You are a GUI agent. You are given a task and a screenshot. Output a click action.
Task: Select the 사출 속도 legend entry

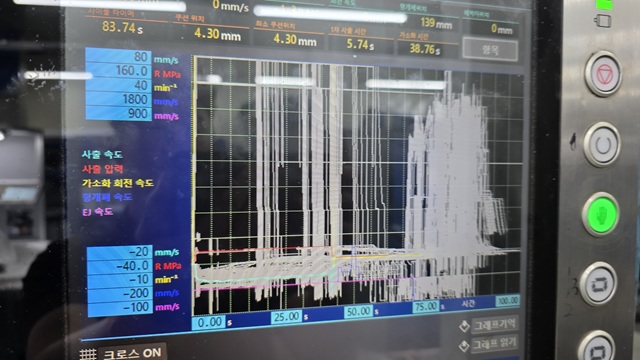[x=102, y=155]
